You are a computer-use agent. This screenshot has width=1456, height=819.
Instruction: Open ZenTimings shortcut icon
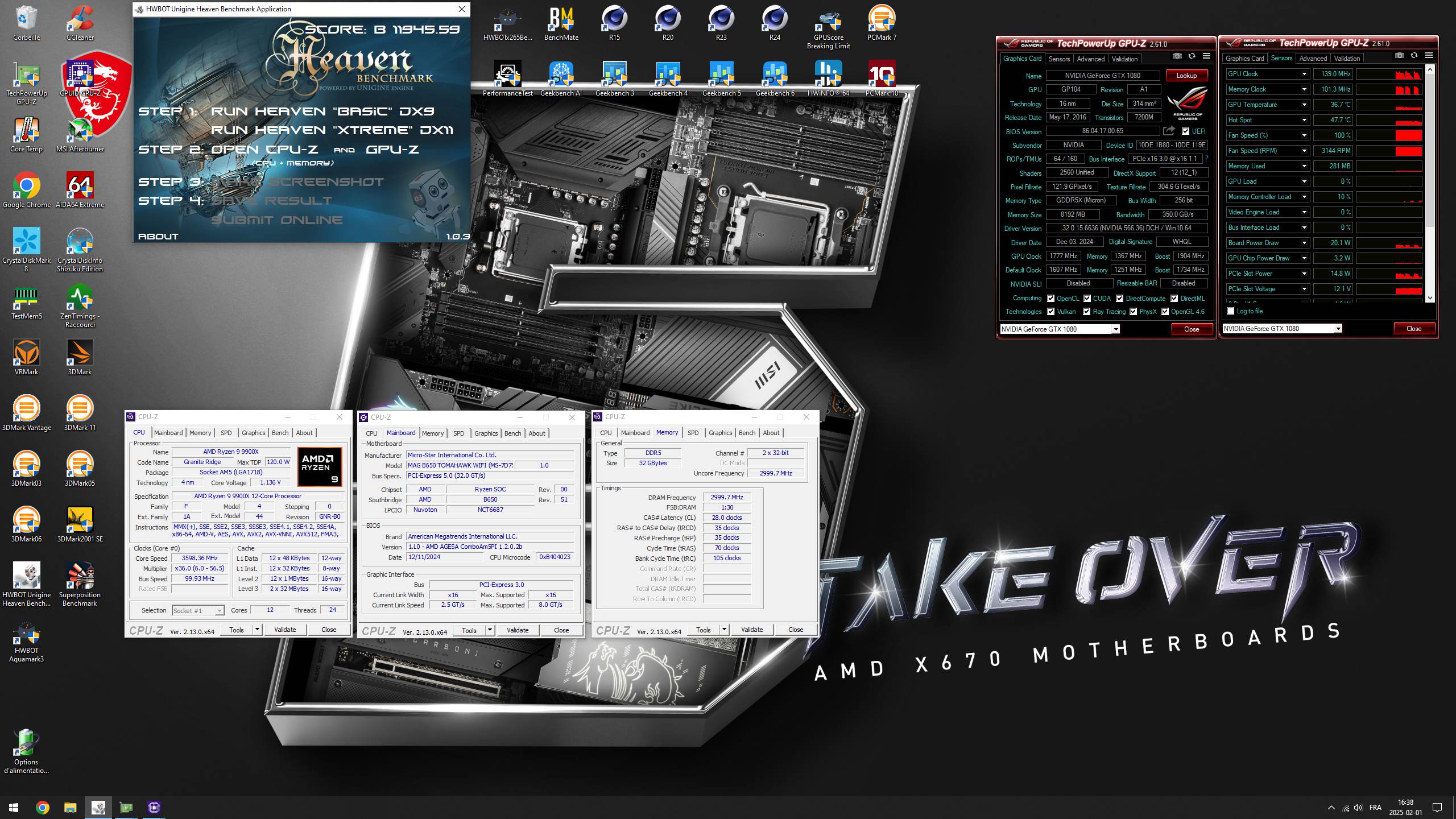[x=80, y=306]
